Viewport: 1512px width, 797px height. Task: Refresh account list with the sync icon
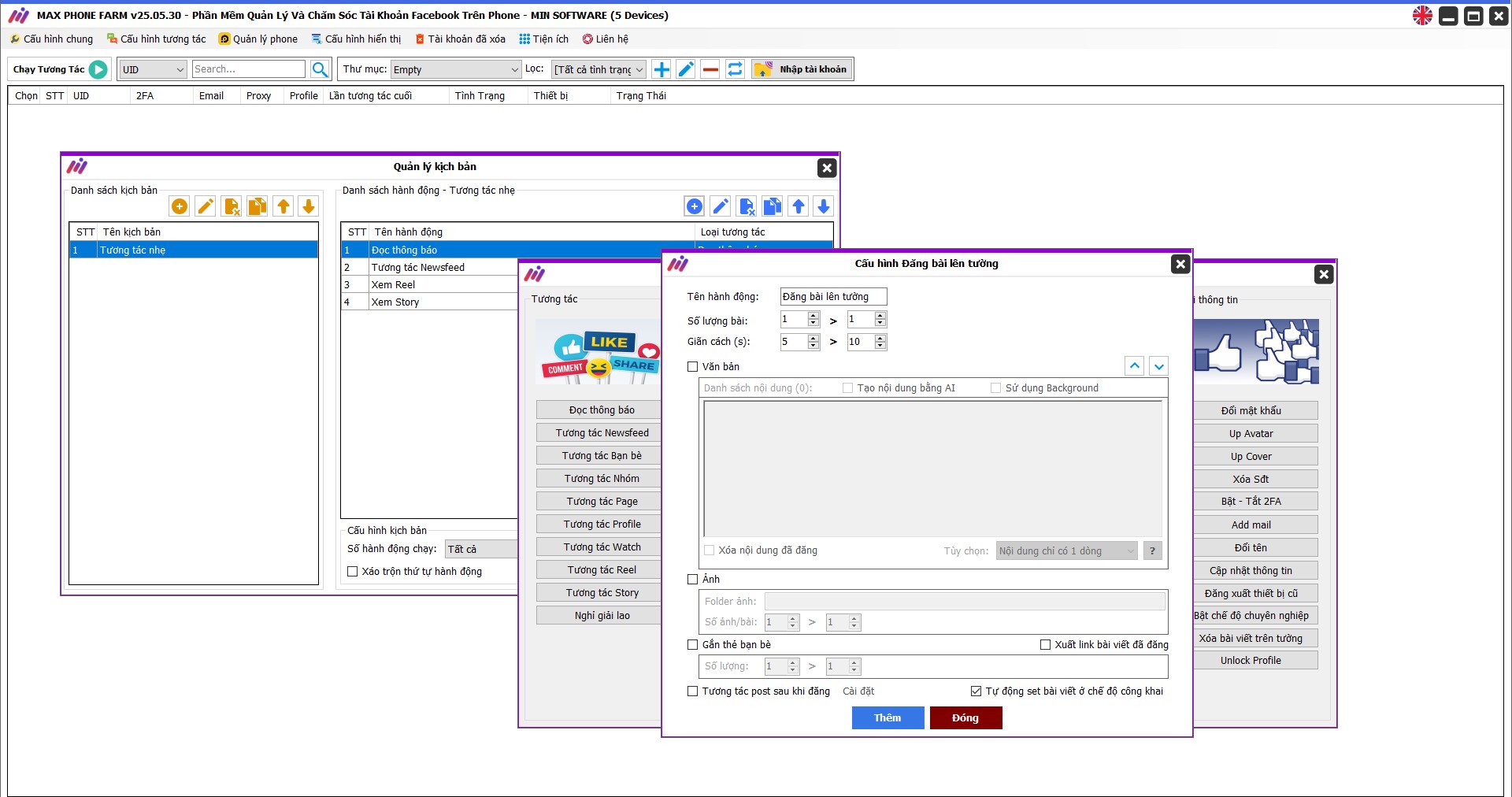[735, 69]
